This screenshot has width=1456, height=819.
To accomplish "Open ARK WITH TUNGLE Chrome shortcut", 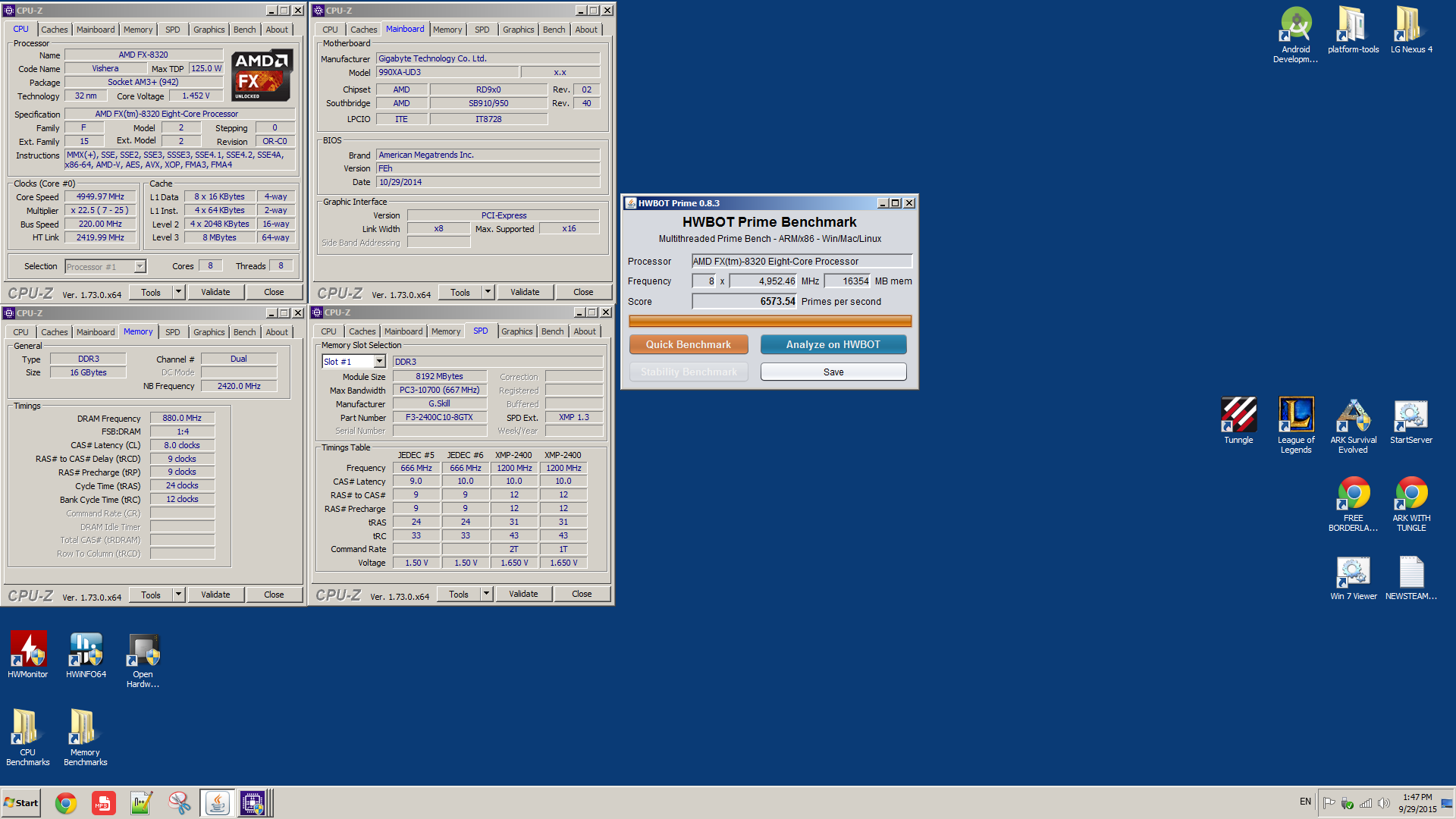I will click(x=1410, y=504).
